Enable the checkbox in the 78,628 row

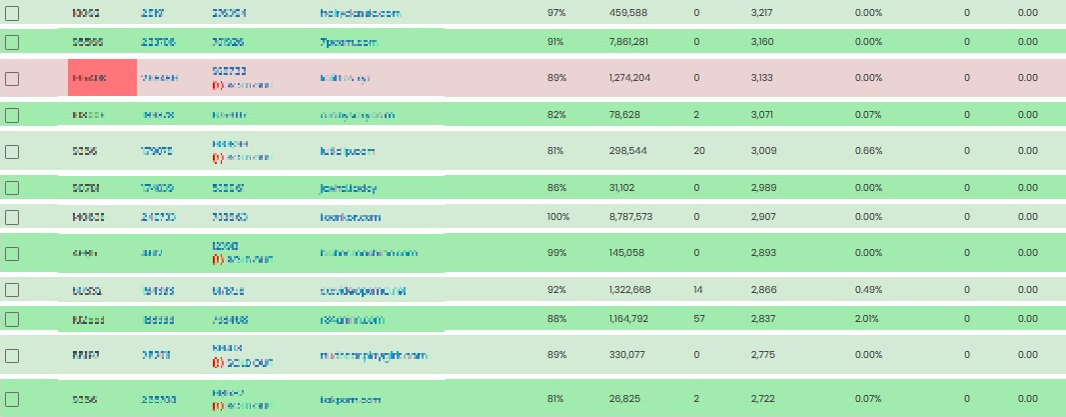point(12,115)
